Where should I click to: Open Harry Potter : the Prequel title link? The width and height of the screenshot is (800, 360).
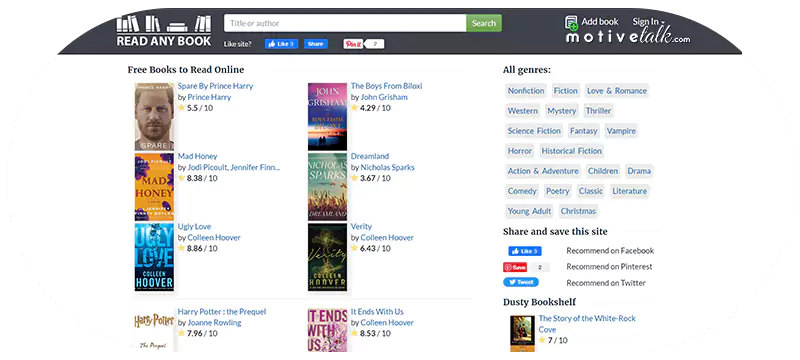point(222,312)
